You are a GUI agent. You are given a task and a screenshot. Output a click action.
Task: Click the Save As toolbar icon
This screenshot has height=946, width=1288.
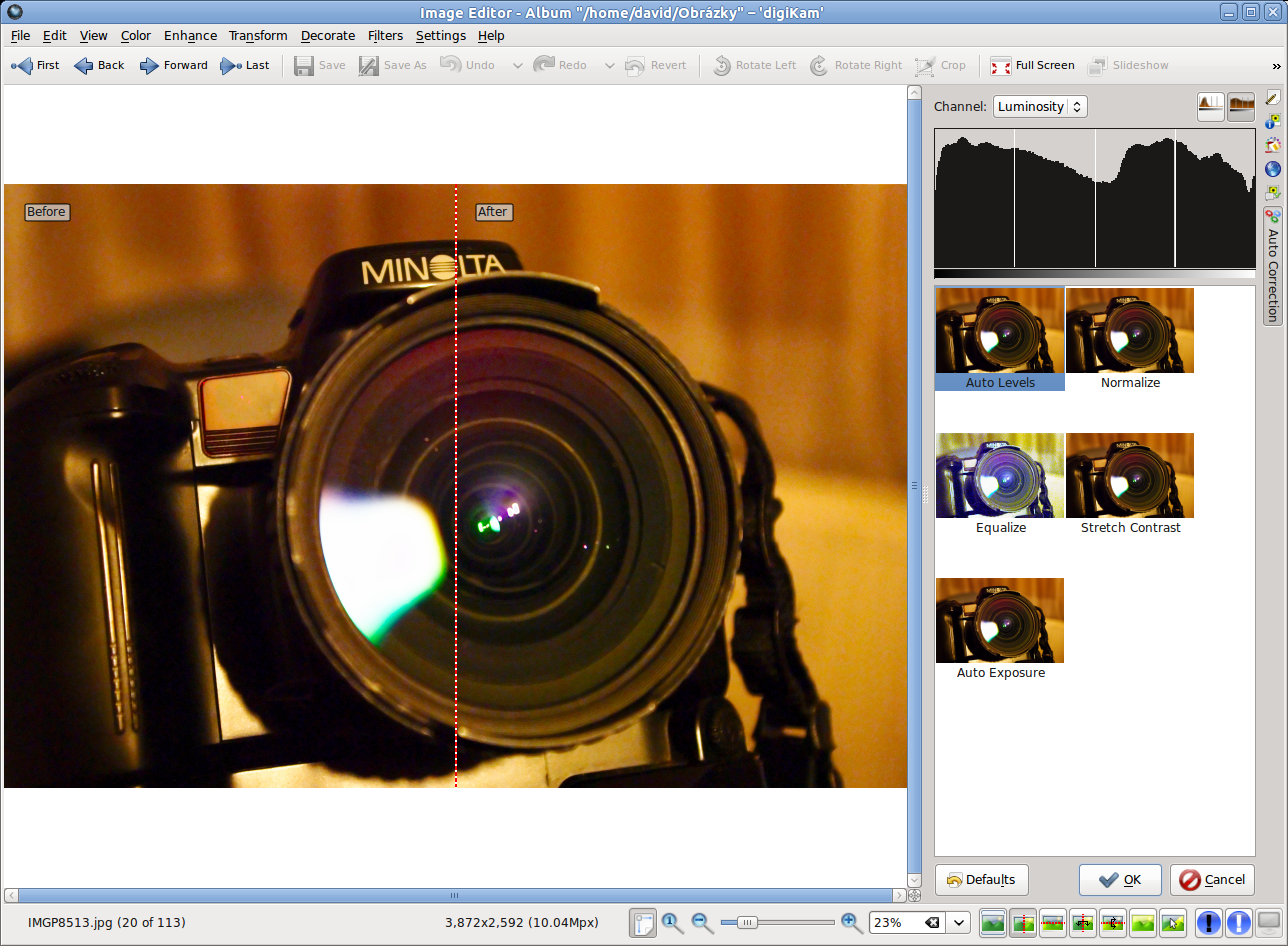pyautogui.click(x=393, y=65)
